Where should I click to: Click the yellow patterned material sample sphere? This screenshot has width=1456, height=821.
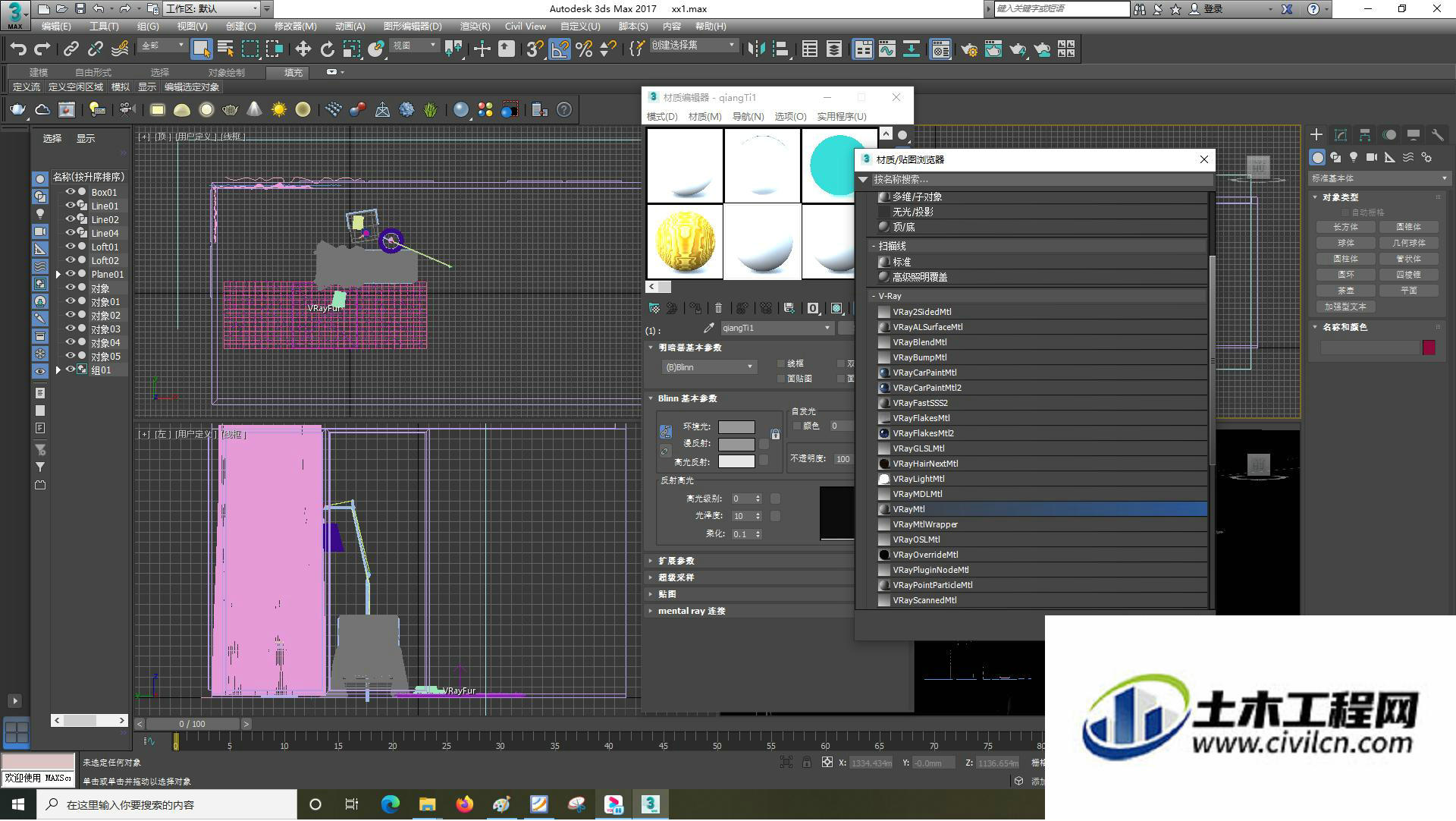(685, 241)
